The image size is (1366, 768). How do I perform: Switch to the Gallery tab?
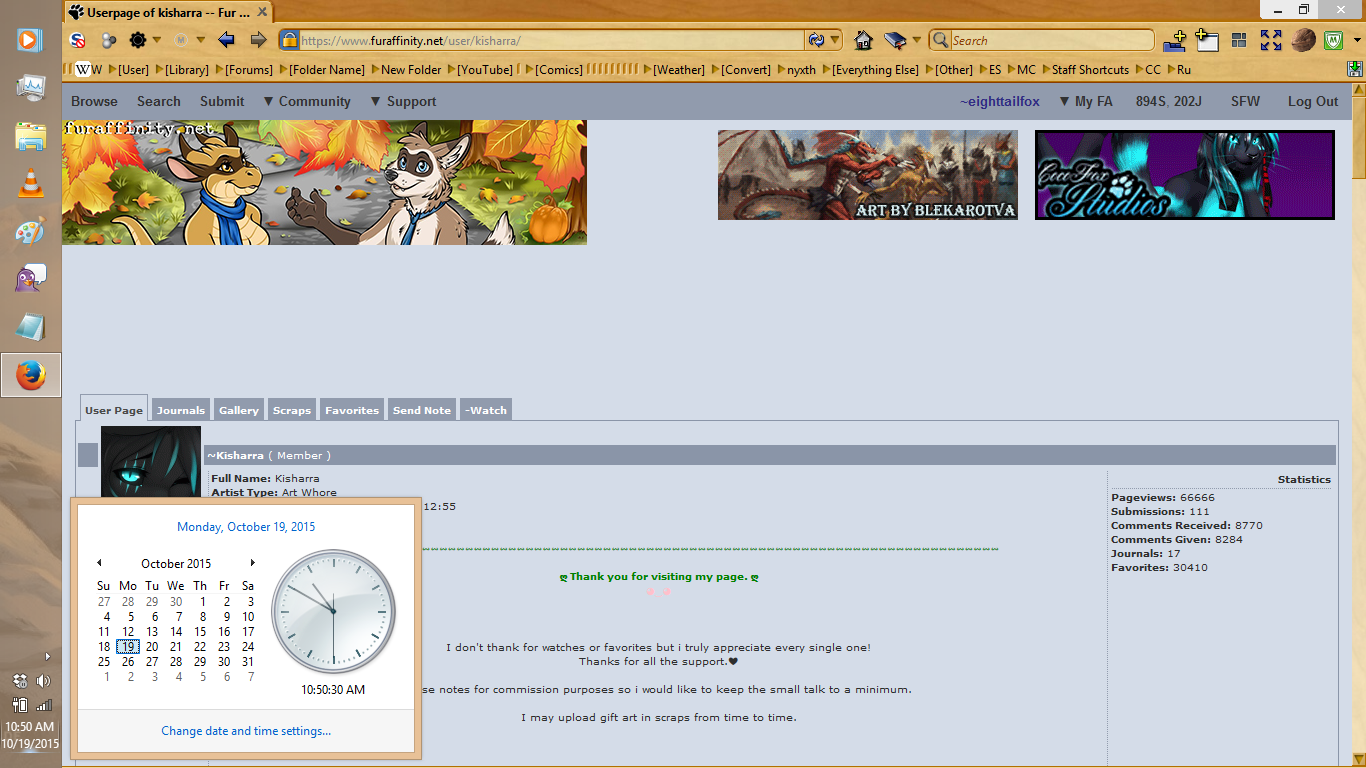point(239,410)
